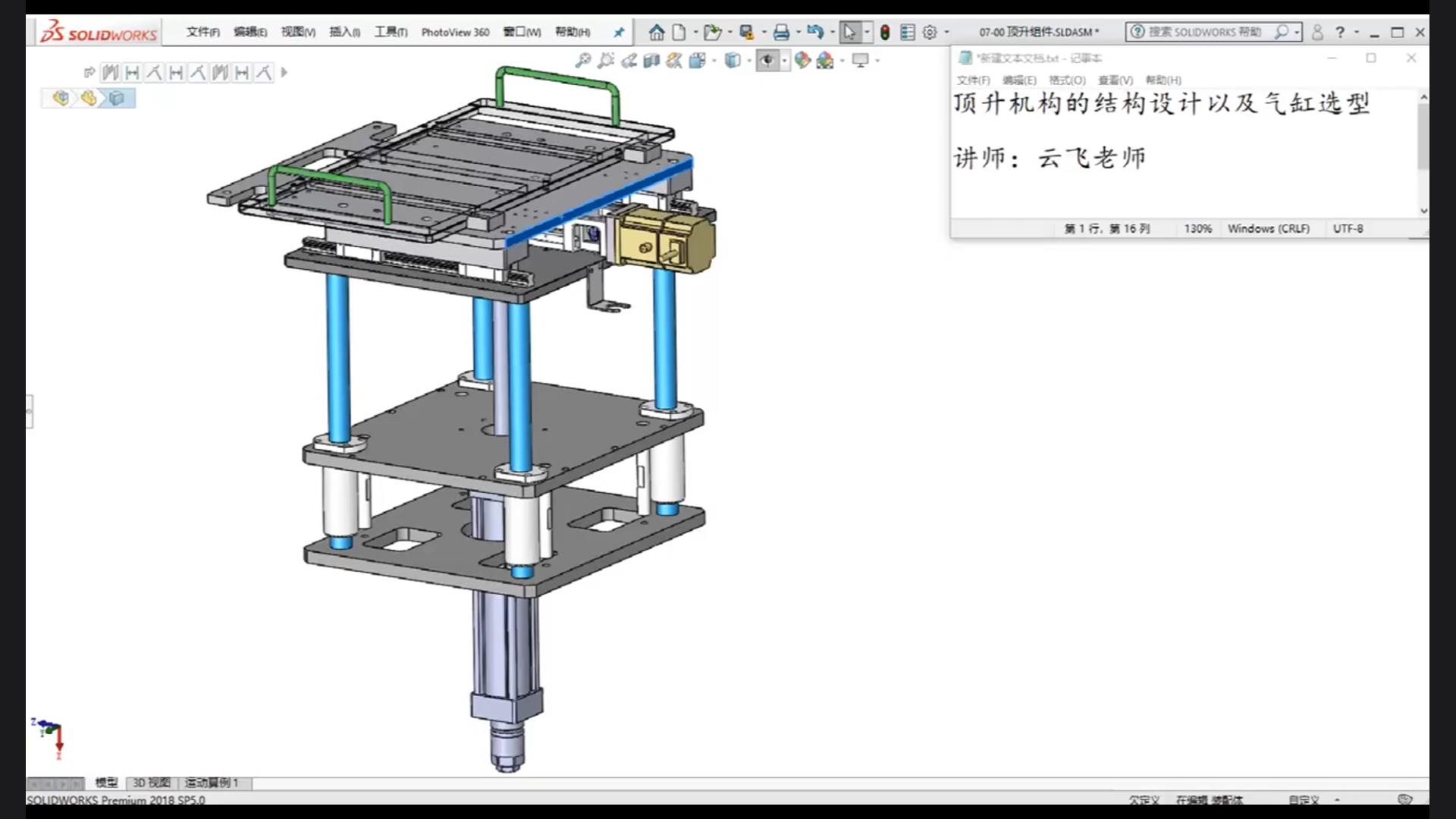
Task: Click the Edit Appearance color ball icon
Action: pyautogui.click(x=802, y=60)
